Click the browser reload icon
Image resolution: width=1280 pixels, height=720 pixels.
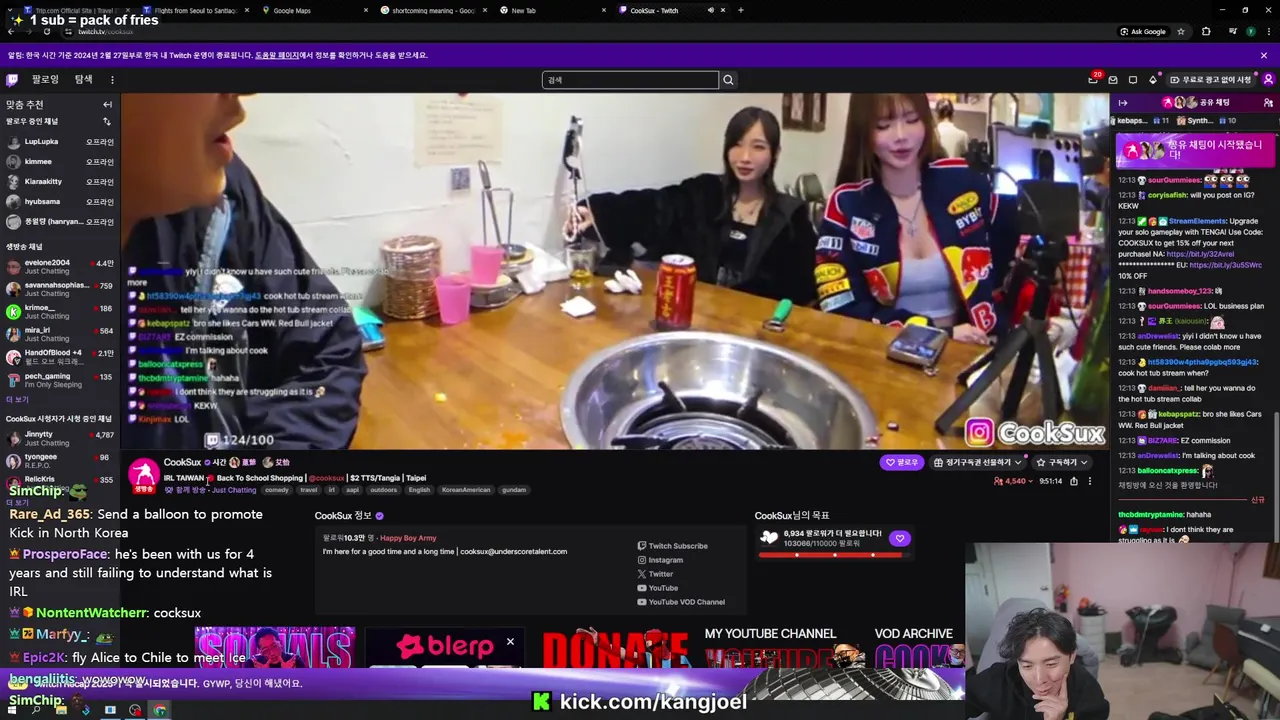46,31
